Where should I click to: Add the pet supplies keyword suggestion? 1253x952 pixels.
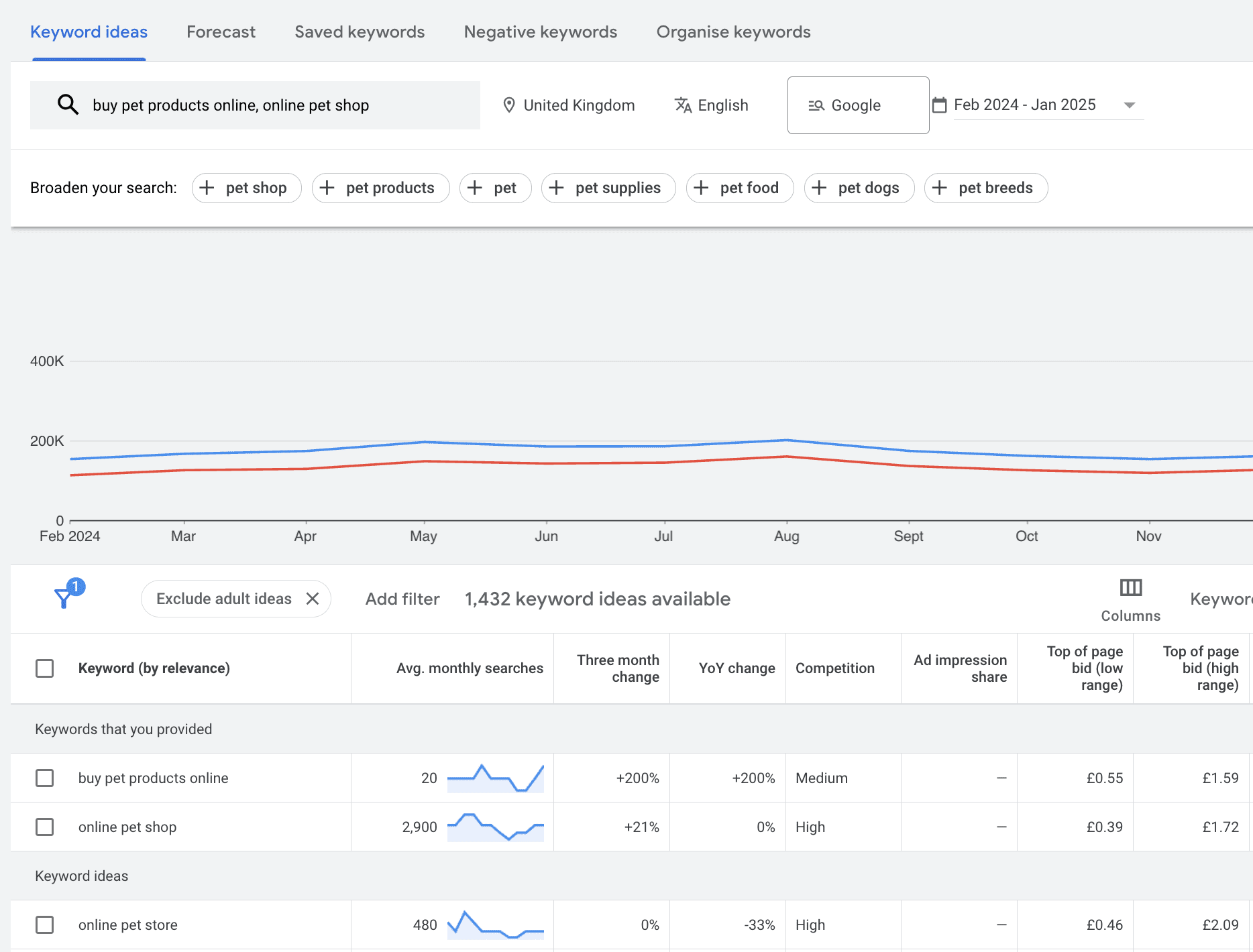[x=608, y=188]
